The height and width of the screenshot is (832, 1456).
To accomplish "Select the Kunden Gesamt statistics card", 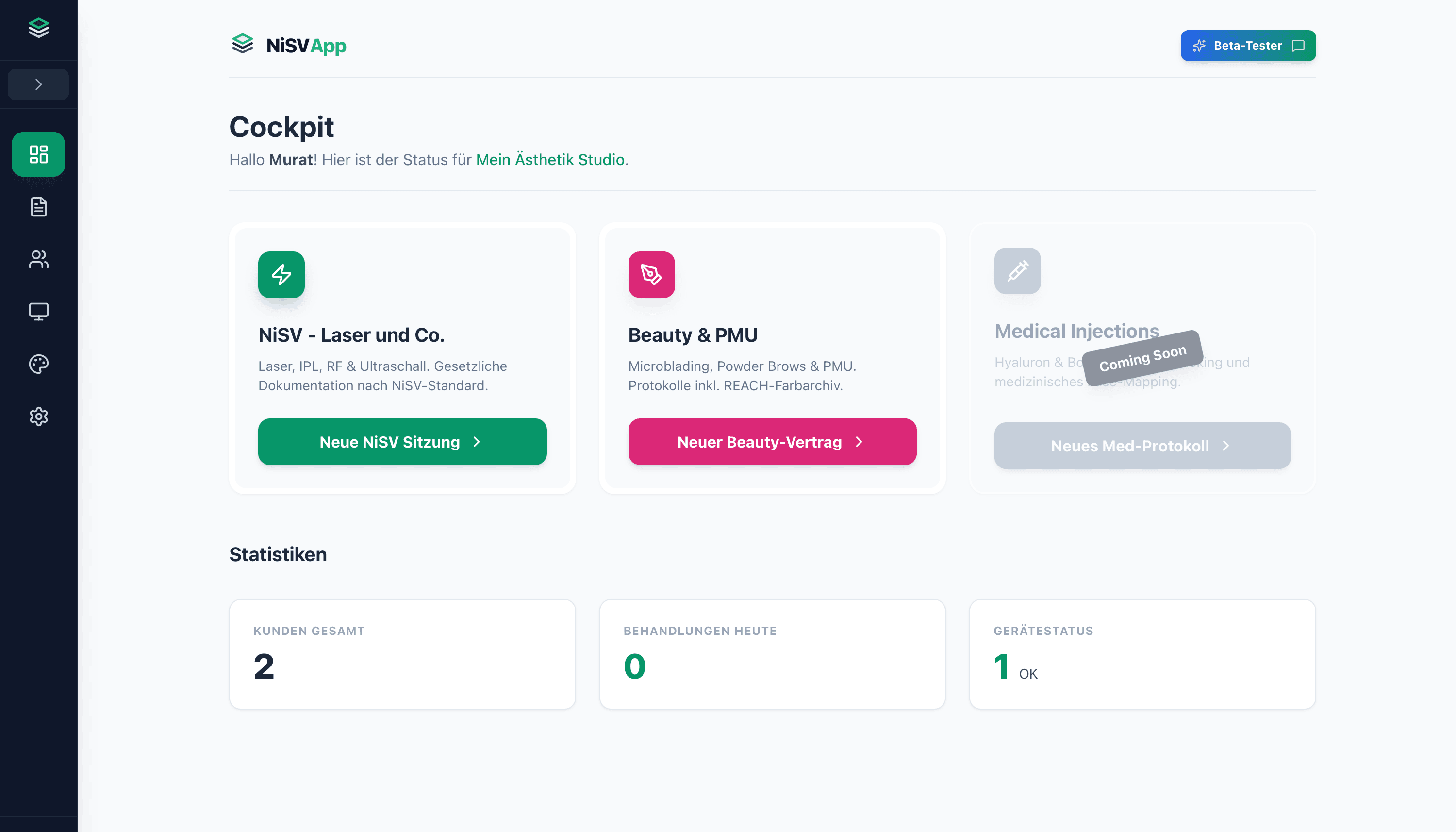I will (x=402, y=654).
